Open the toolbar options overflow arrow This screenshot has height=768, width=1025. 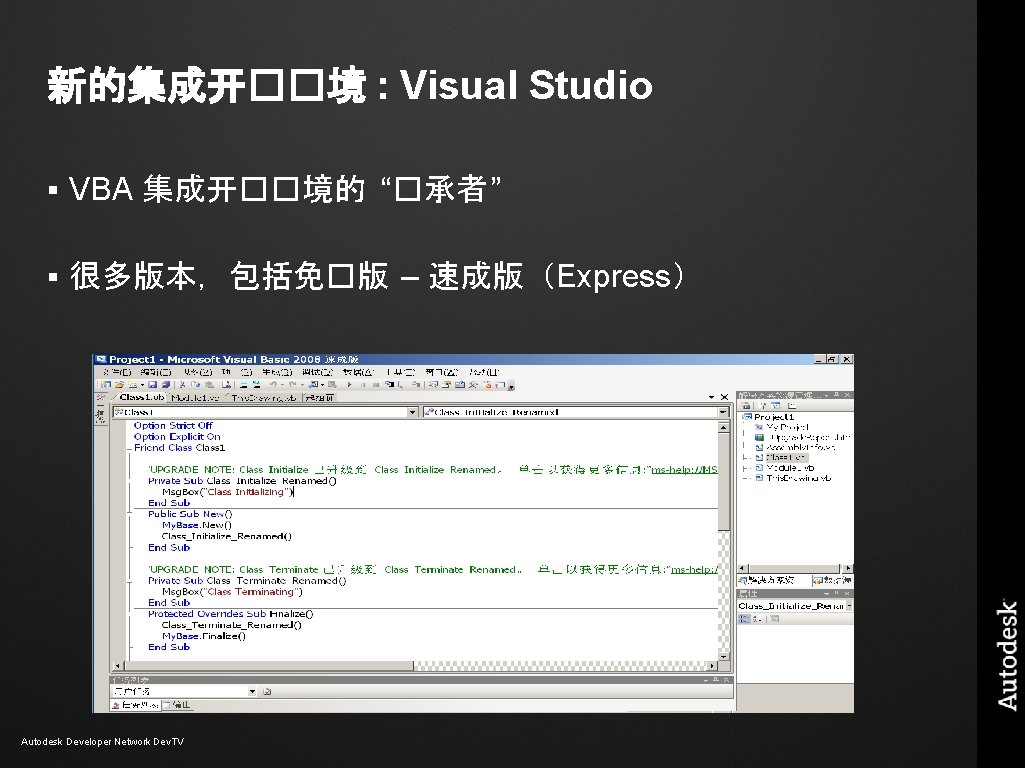tap(511, 386)
